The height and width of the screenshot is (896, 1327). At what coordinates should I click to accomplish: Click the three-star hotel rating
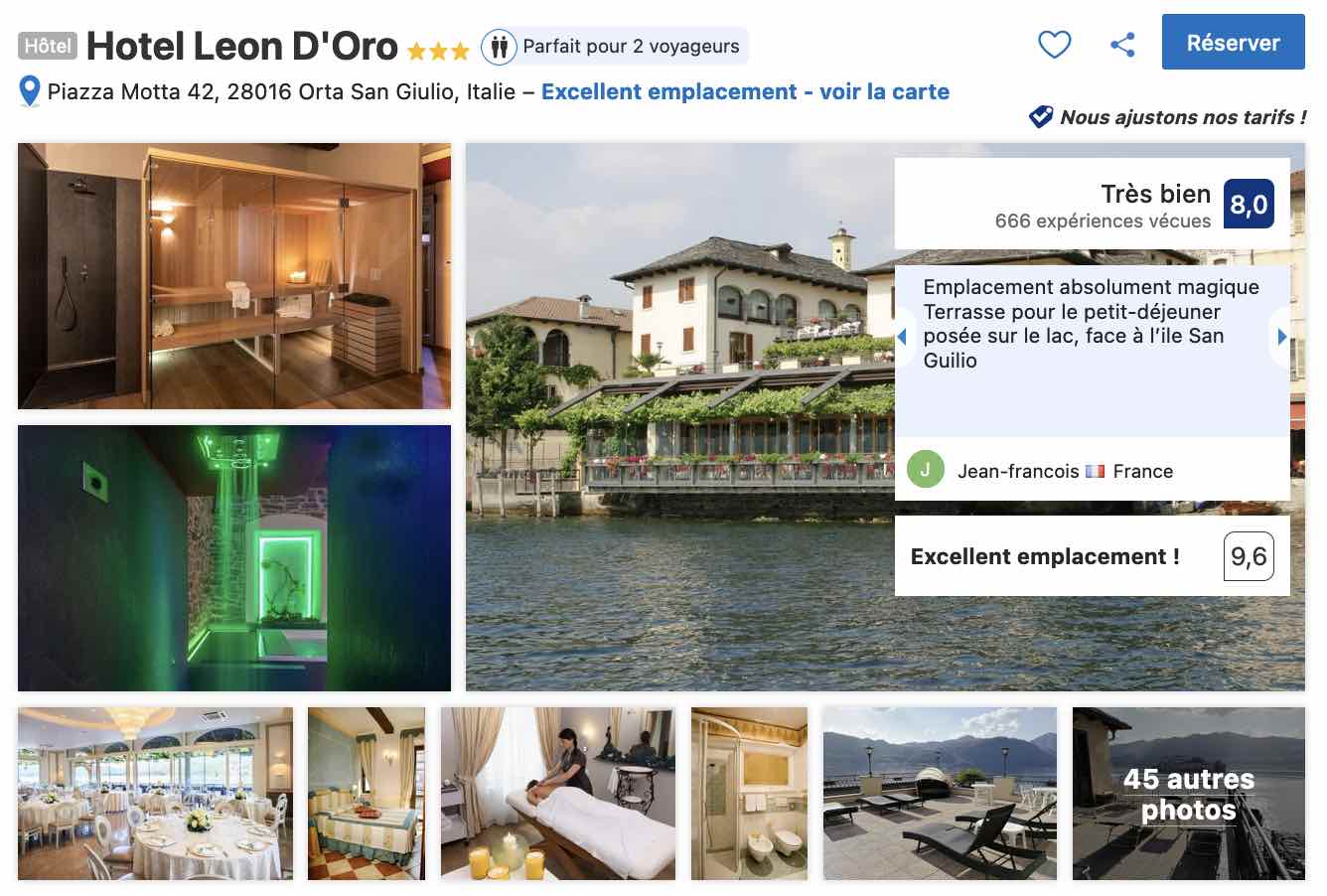click(x=438, y=50)
